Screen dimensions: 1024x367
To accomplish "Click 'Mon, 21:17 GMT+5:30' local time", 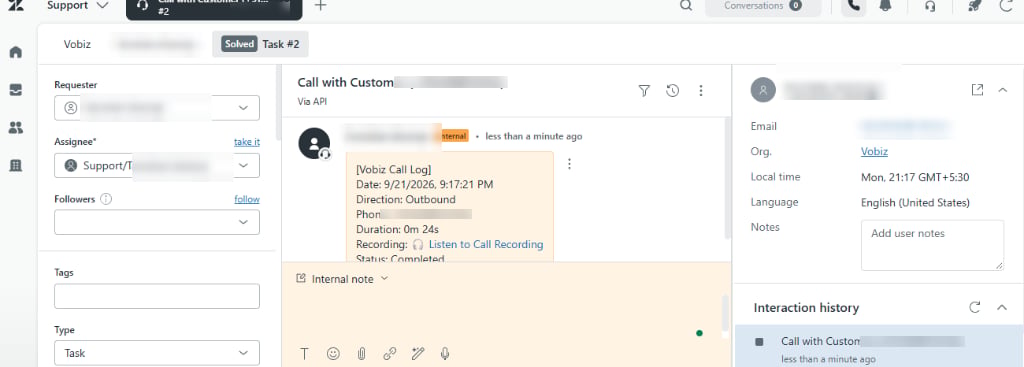I will [914, 177].
